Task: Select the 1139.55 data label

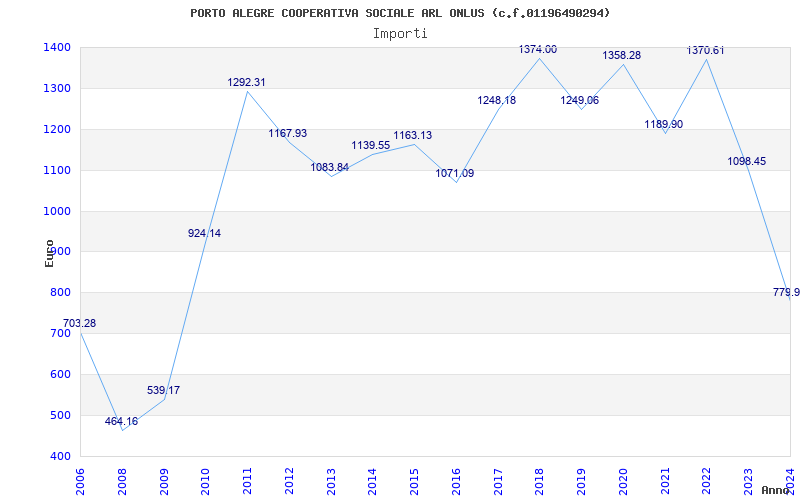Action: [x=371, y=145]
